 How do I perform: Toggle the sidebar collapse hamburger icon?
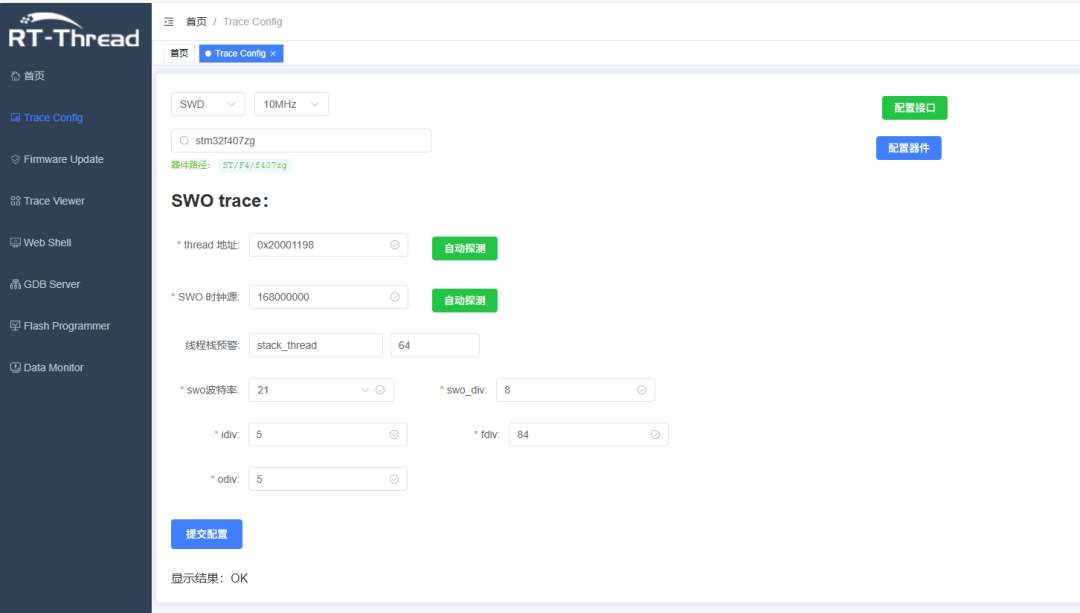(x=169, y=22)
